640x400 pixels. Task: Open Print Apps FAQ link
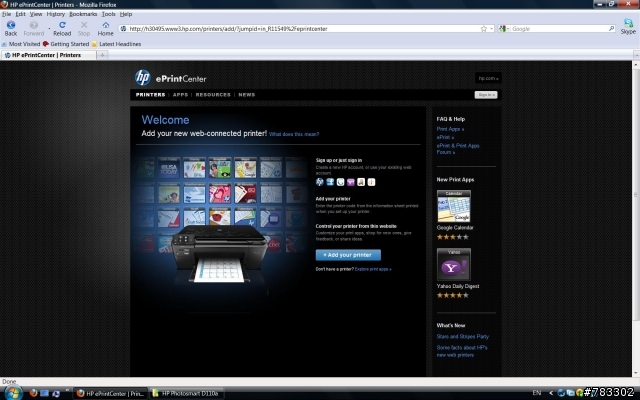point(450,129)
